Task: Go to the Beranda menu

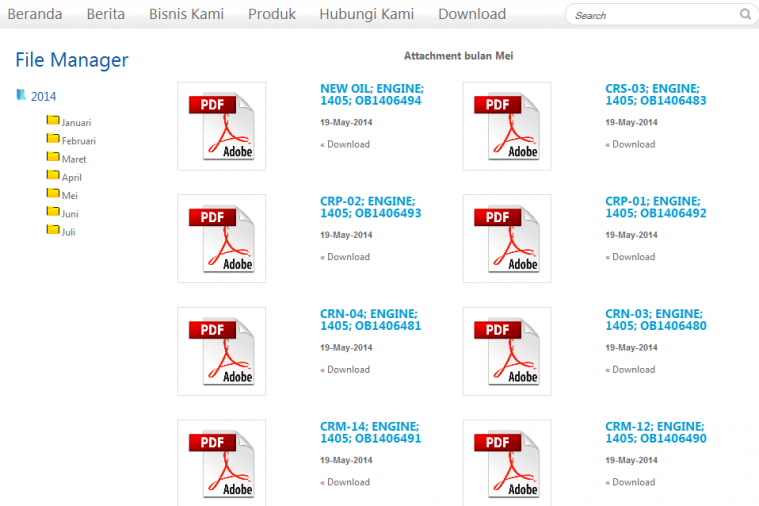Action: (35, 14)
